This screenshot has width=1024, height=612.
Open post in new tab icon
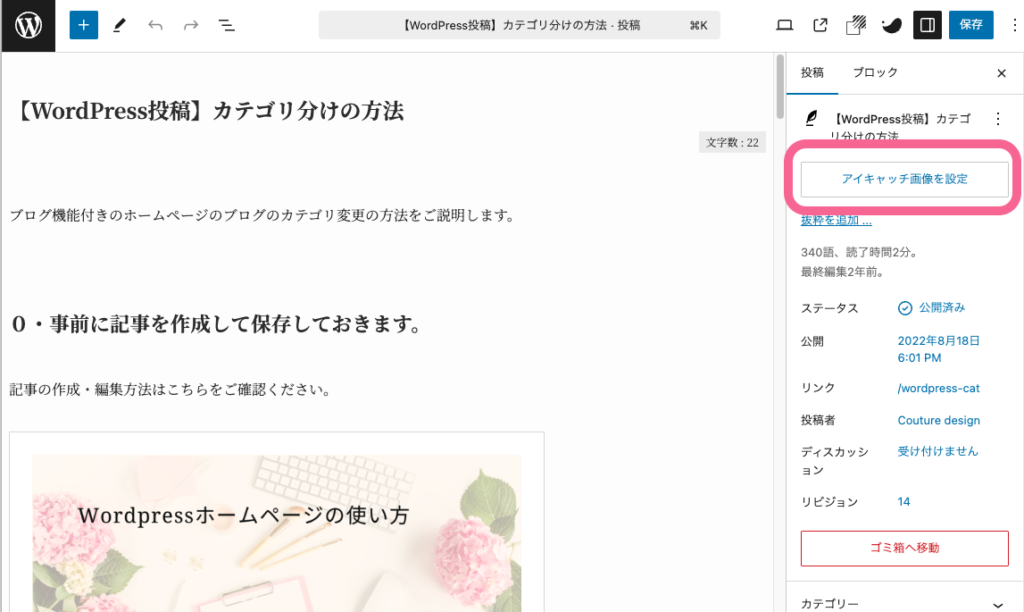click(820, 25)
